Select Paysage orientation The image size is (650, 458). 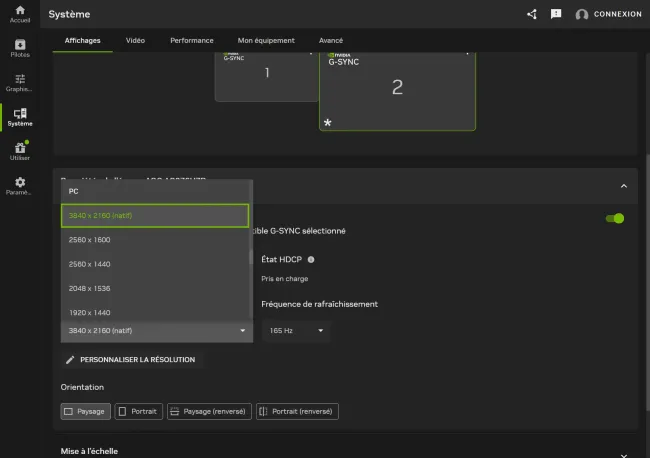85,412
